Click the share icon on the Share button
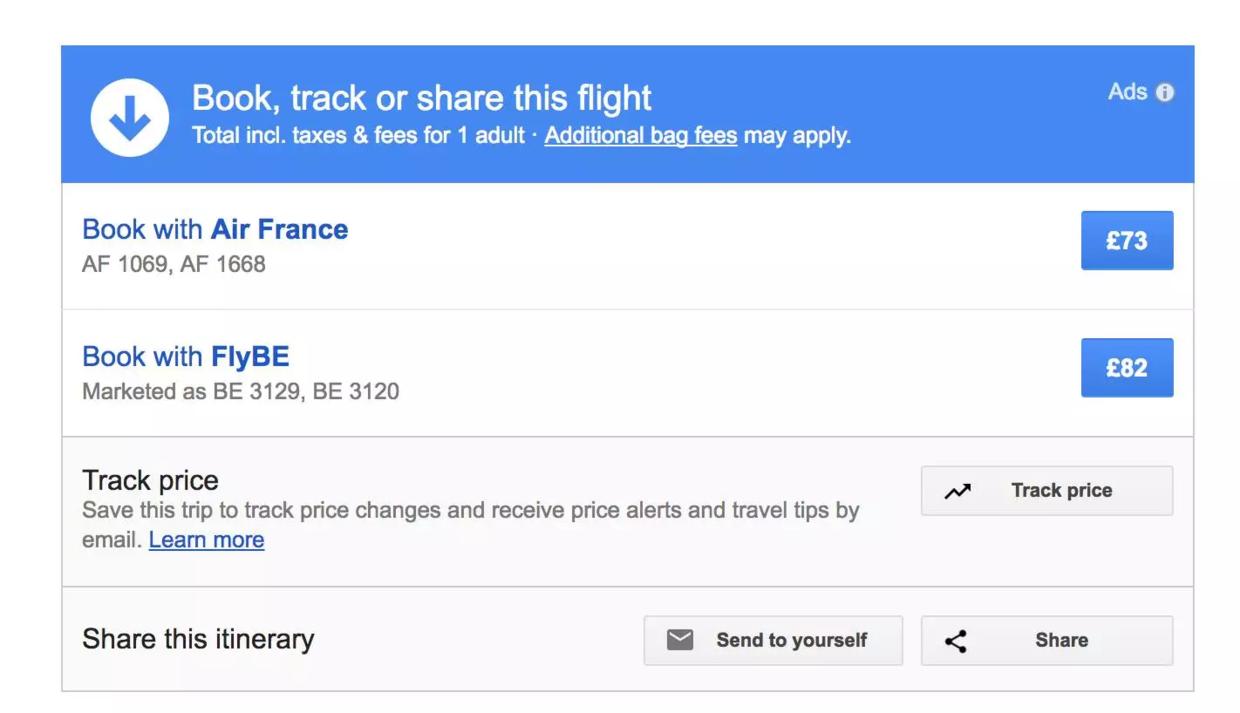This screenshot has height=713, width=1240. tap(956, 641)
